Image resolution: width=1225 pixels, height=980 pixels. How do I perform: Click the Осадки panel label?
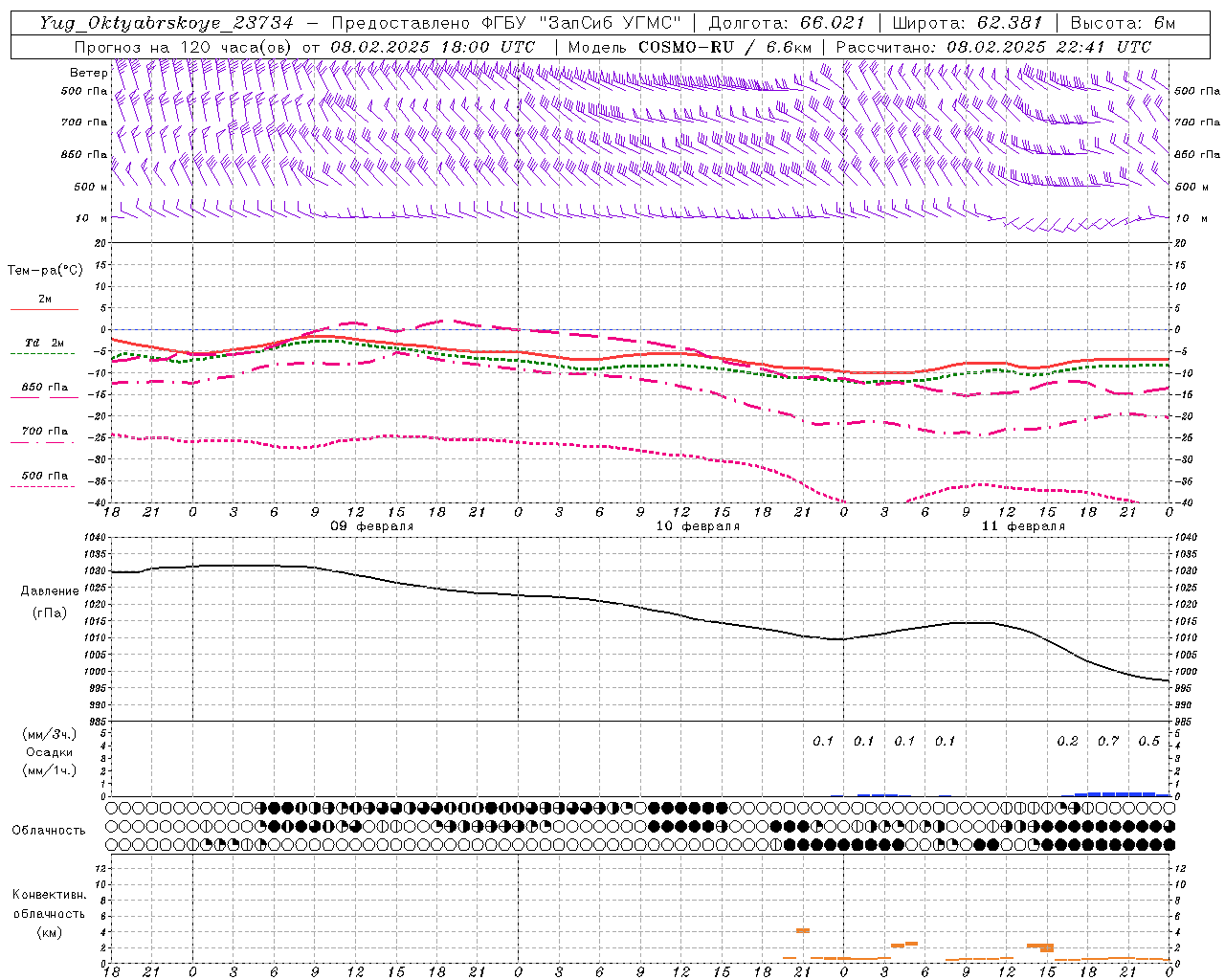[50, 752]
